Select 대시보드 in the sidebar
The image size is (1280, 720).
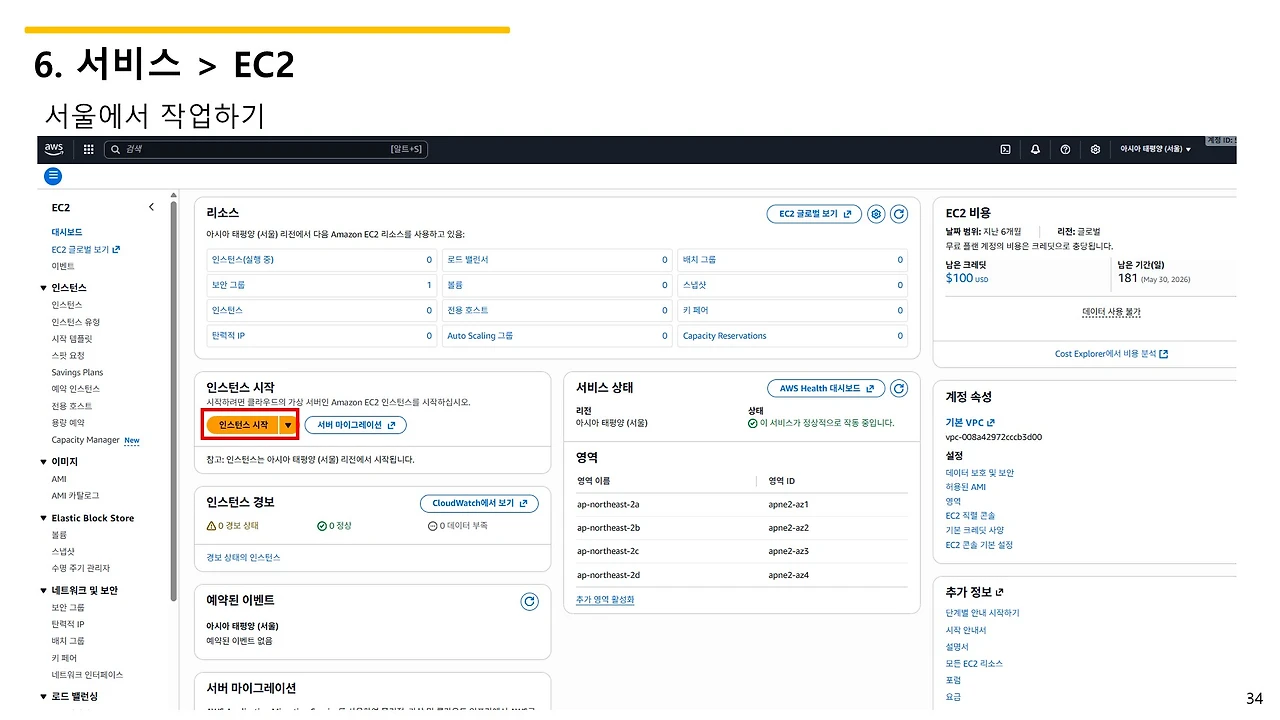(67, 232)
